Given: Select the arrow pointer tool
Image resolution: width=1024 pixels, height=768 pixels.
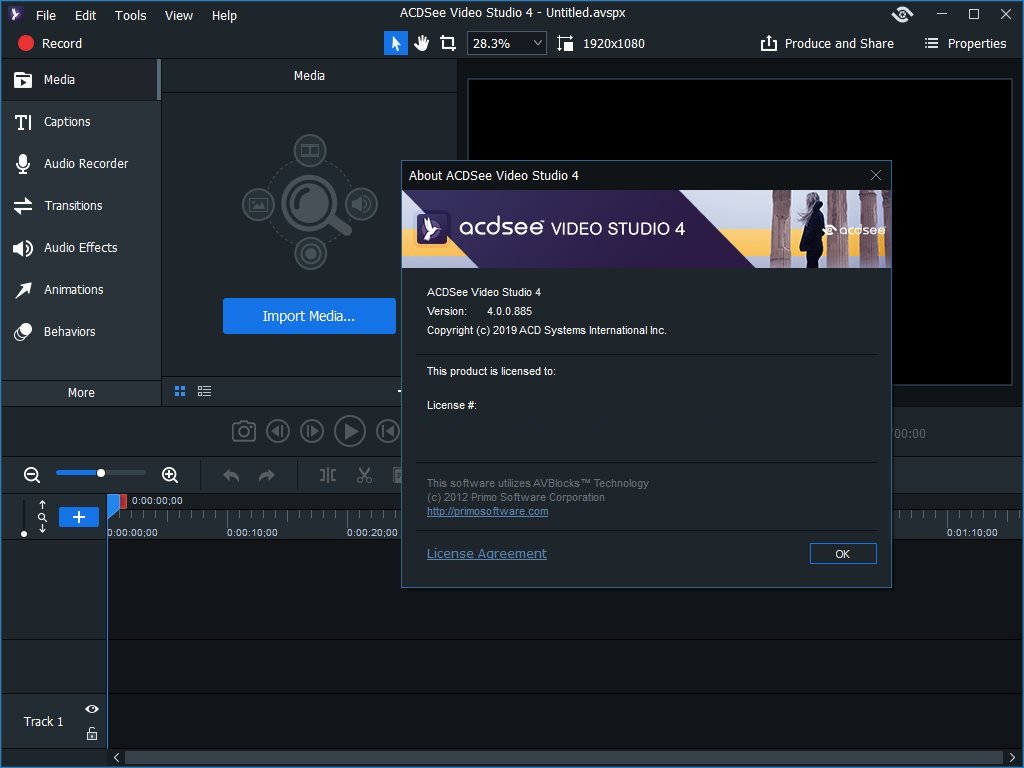Looking at the screenshot, I should 396,43.
